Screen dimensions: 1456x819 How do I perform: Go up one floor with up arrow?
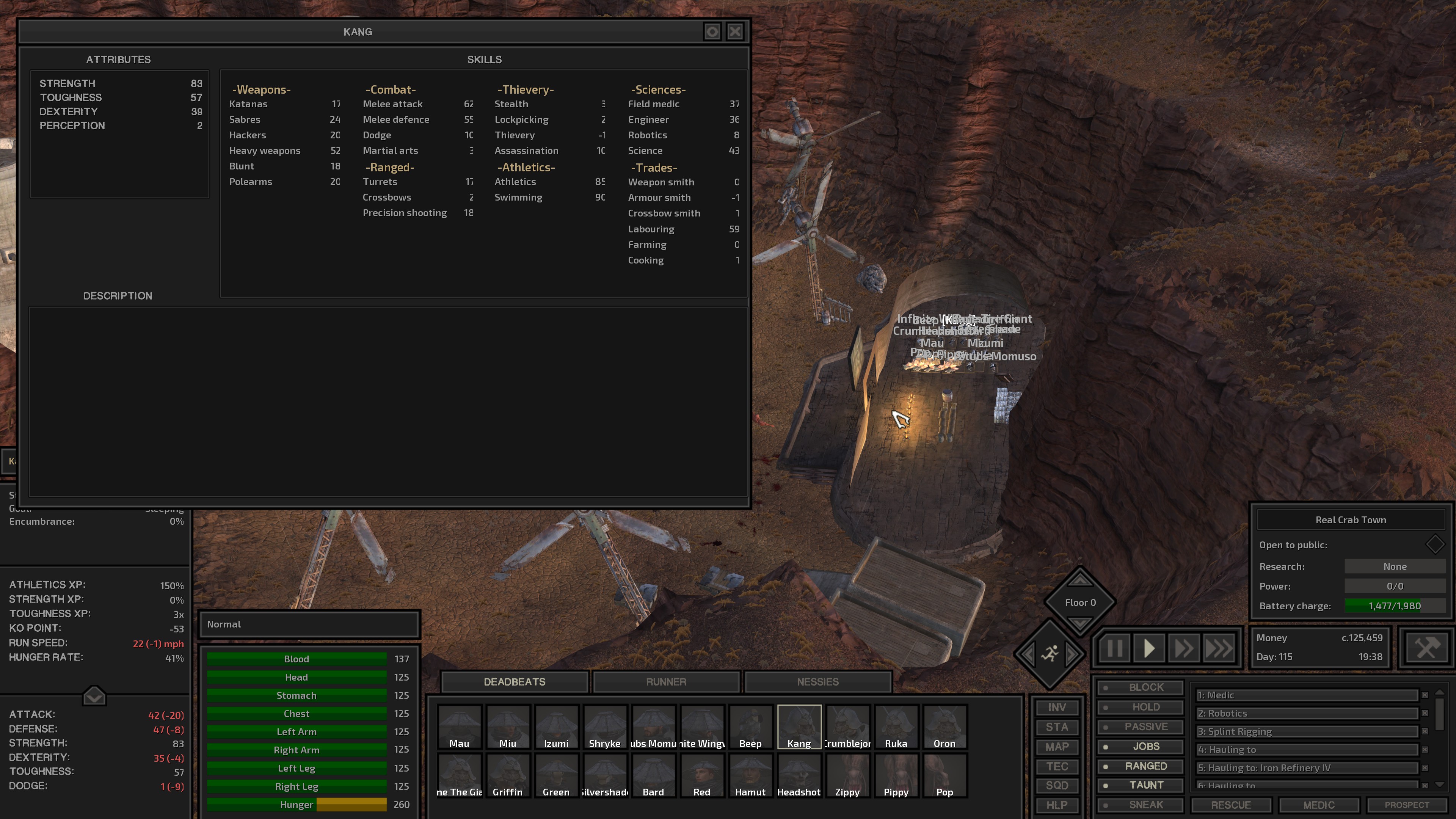[1079, 581]
